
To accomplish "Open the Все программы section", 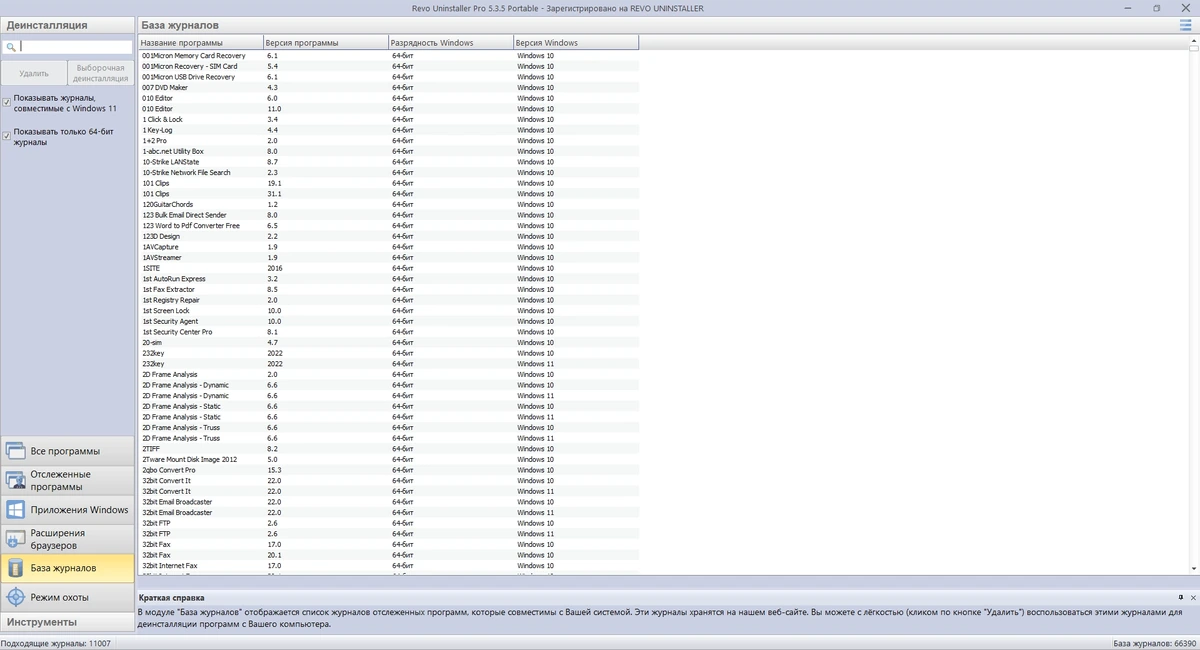I will (67, 451).
